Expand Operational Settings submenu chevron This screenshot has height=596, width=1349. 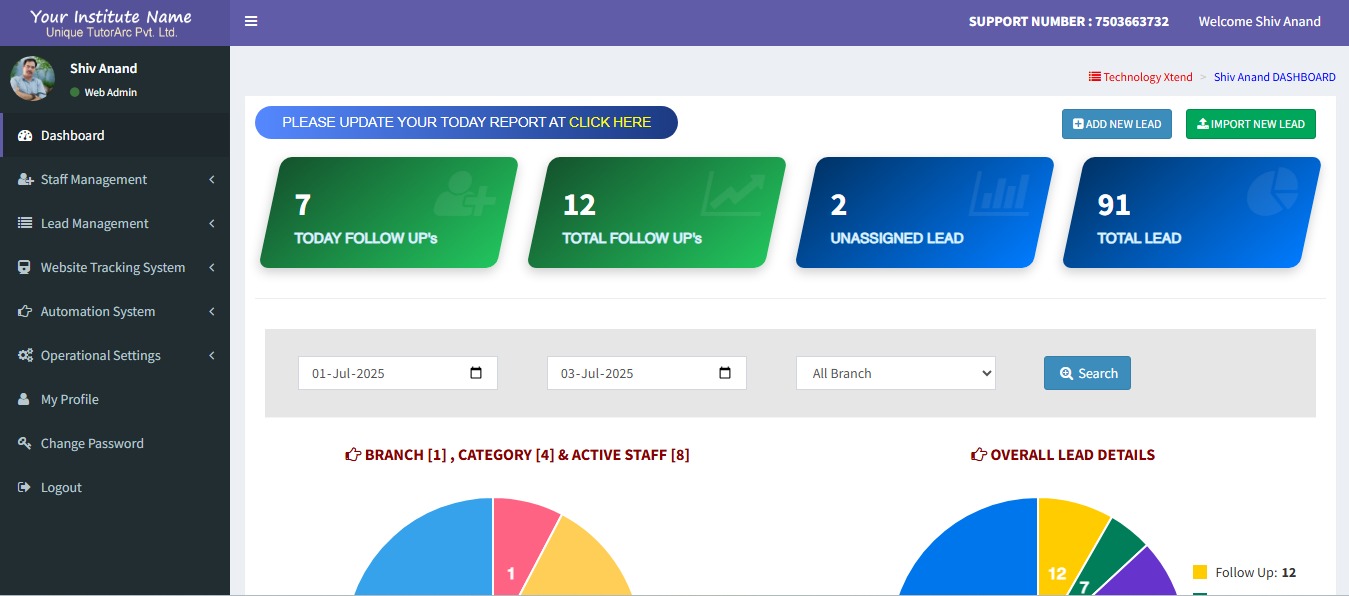[x=212, y=356]
